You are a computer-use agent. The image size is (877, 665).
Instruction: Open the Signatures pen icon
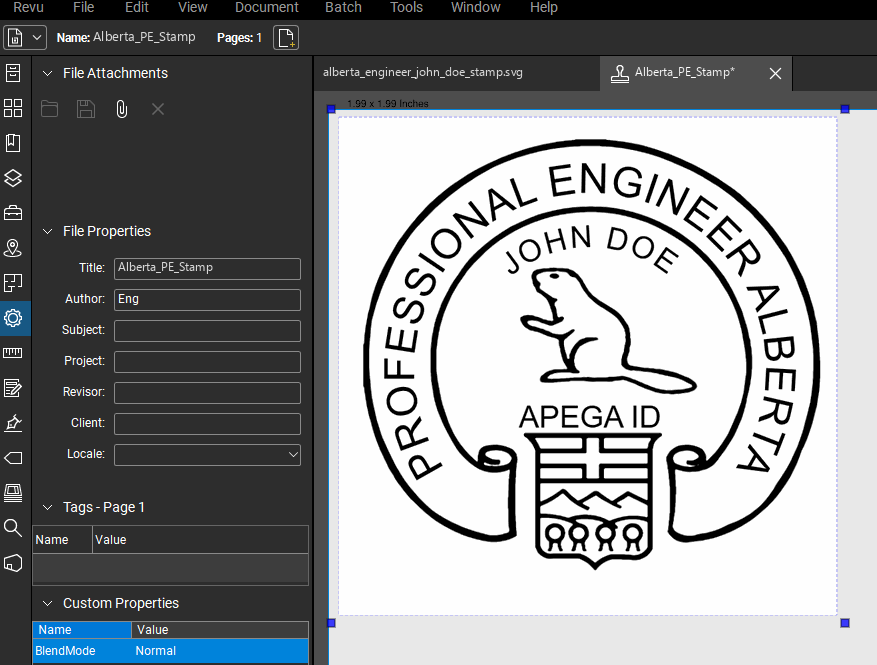tap(13, 423)
